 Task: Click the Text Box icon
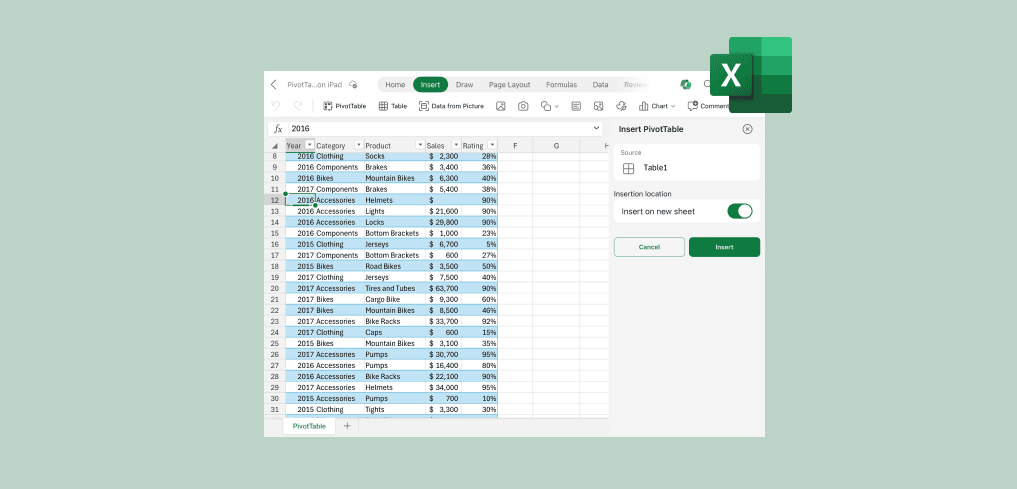576,106
